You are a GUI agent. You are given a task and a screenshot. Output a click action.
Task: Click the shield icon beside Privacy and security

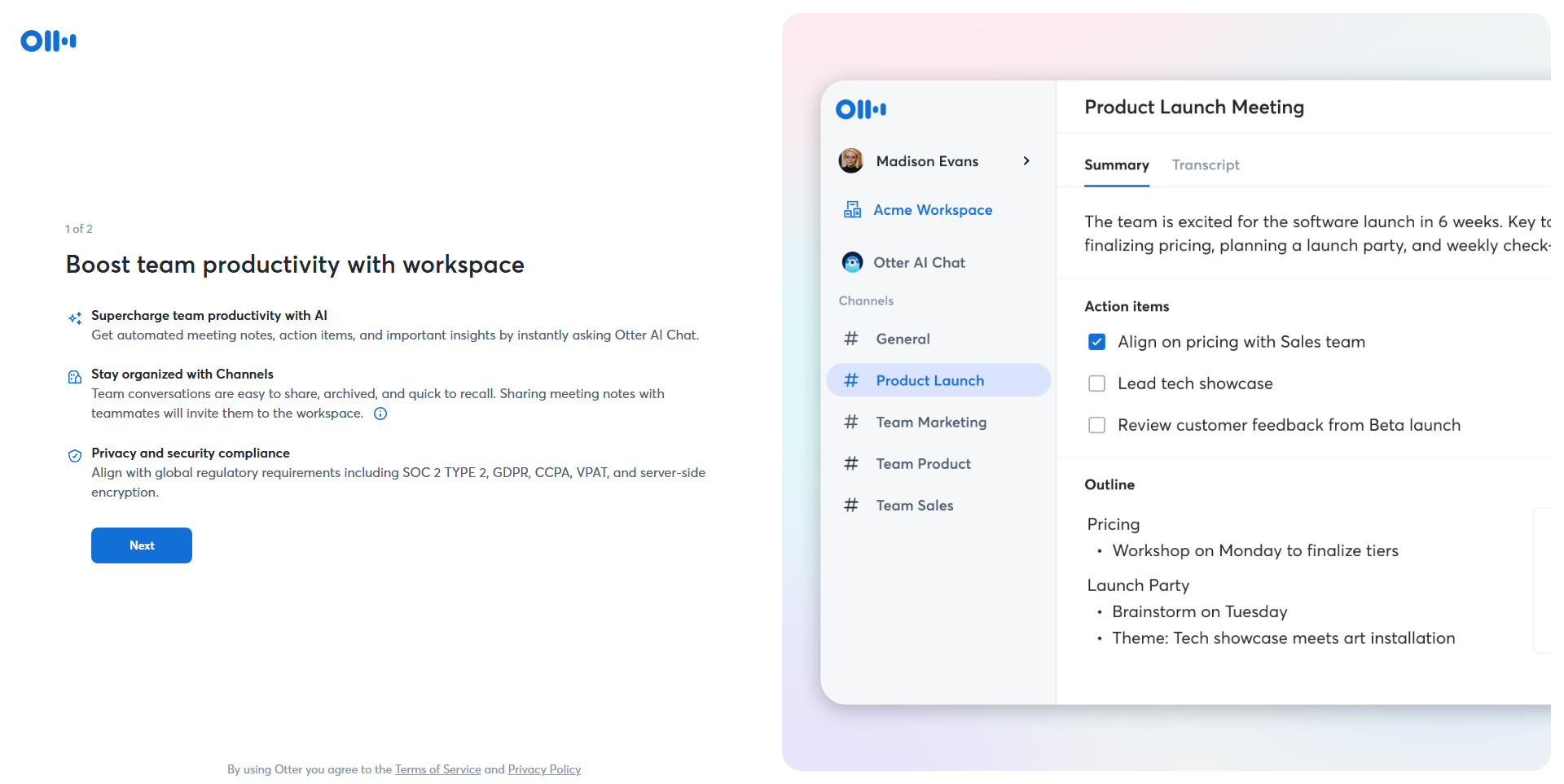pos(75,456)
